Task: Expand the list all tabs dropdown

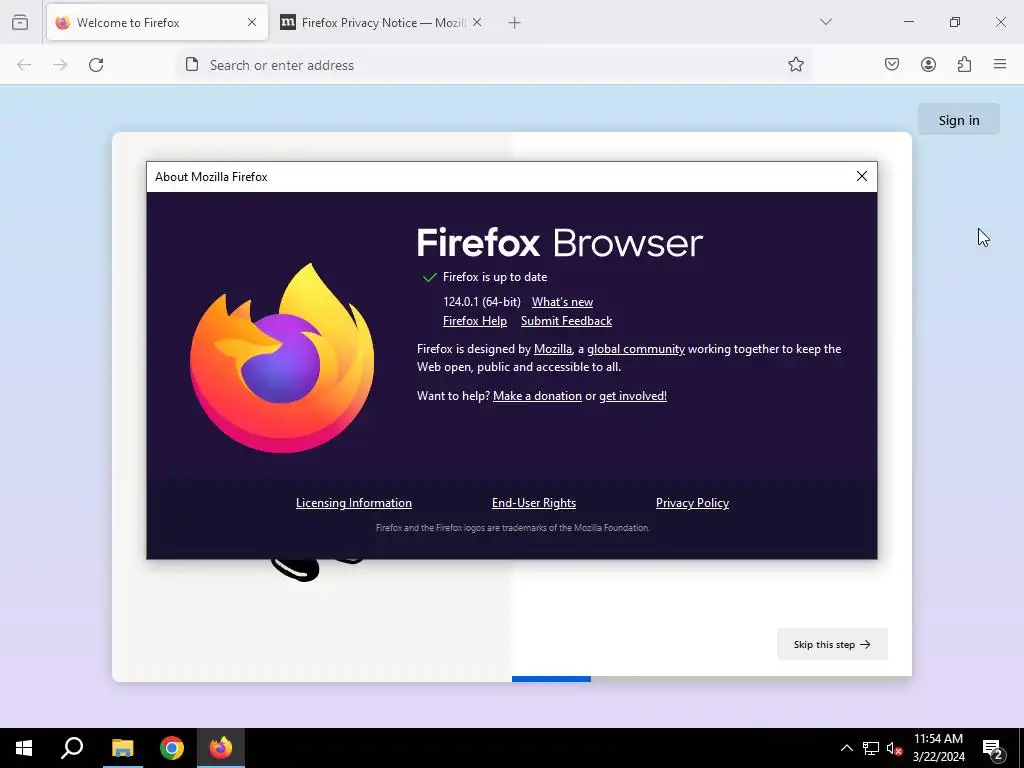Action: [x=825, y=22]
